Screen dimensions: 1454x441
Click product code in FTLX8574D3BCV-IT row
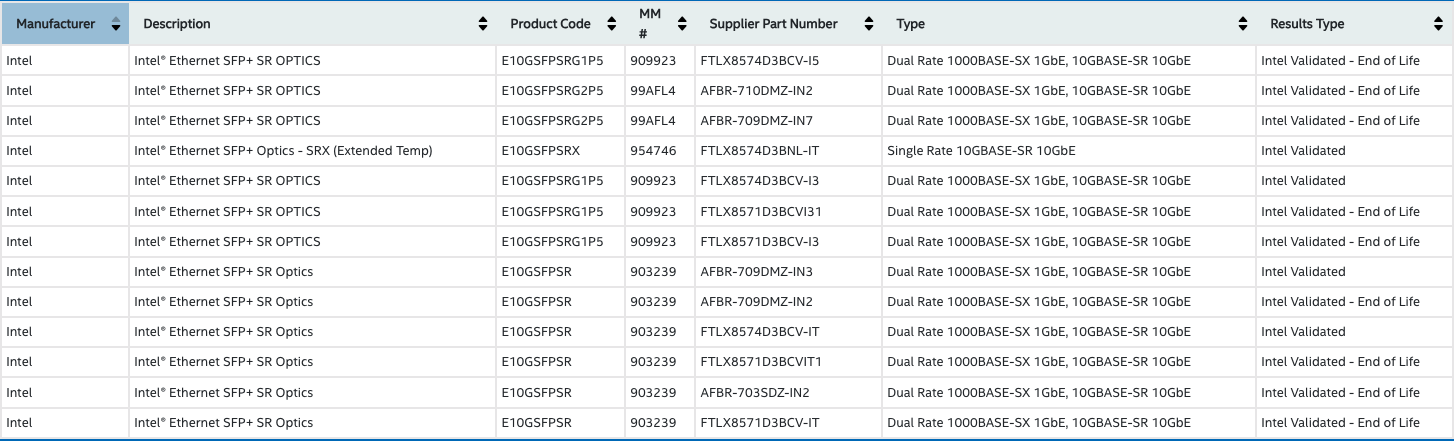click(536, 332)
